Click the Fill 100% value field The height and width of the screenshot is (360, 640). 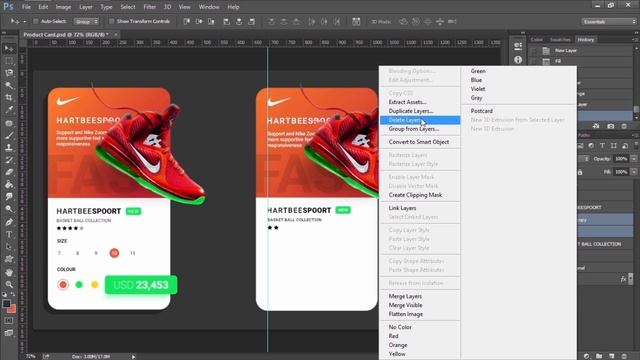621,172
